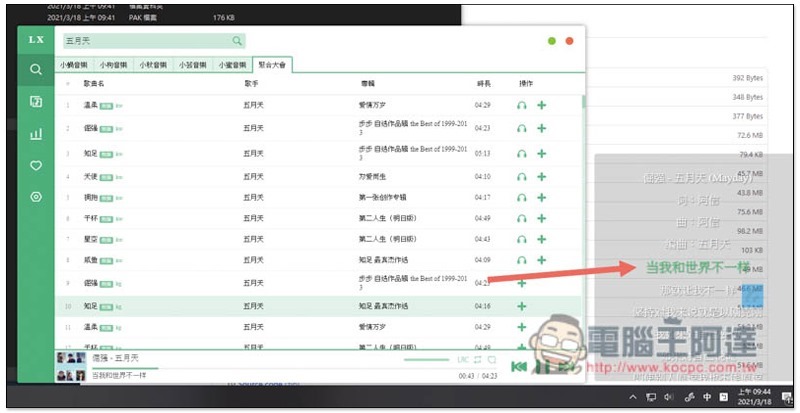Show hidden tray icons chevron in taskbar
The width and height of the screenshot is (800, 413).
tap(633, 397)
